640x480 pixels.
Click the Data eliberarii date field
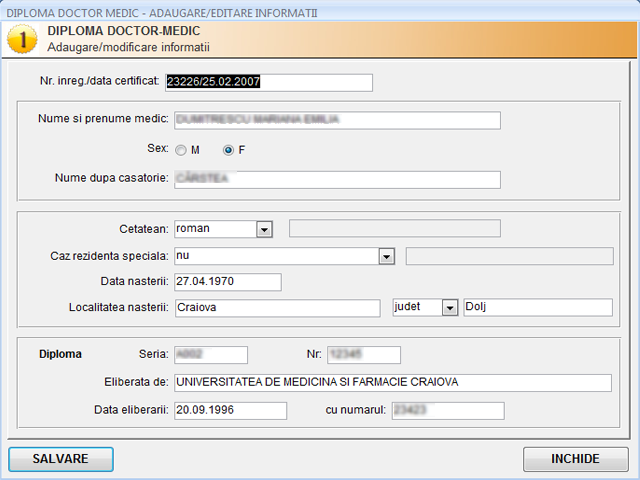(230, 410)
